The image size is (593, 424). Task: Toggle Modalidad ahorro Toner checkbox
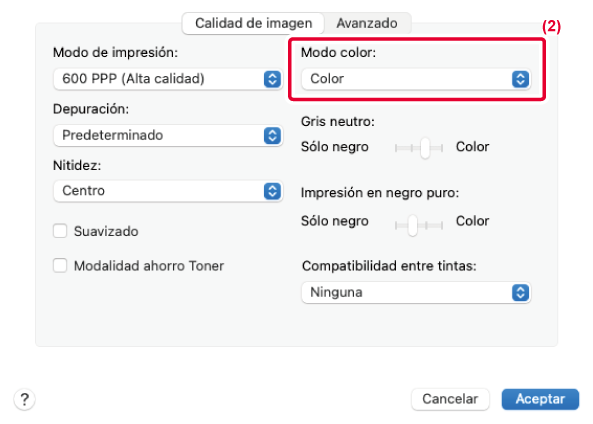click(60, 266)
